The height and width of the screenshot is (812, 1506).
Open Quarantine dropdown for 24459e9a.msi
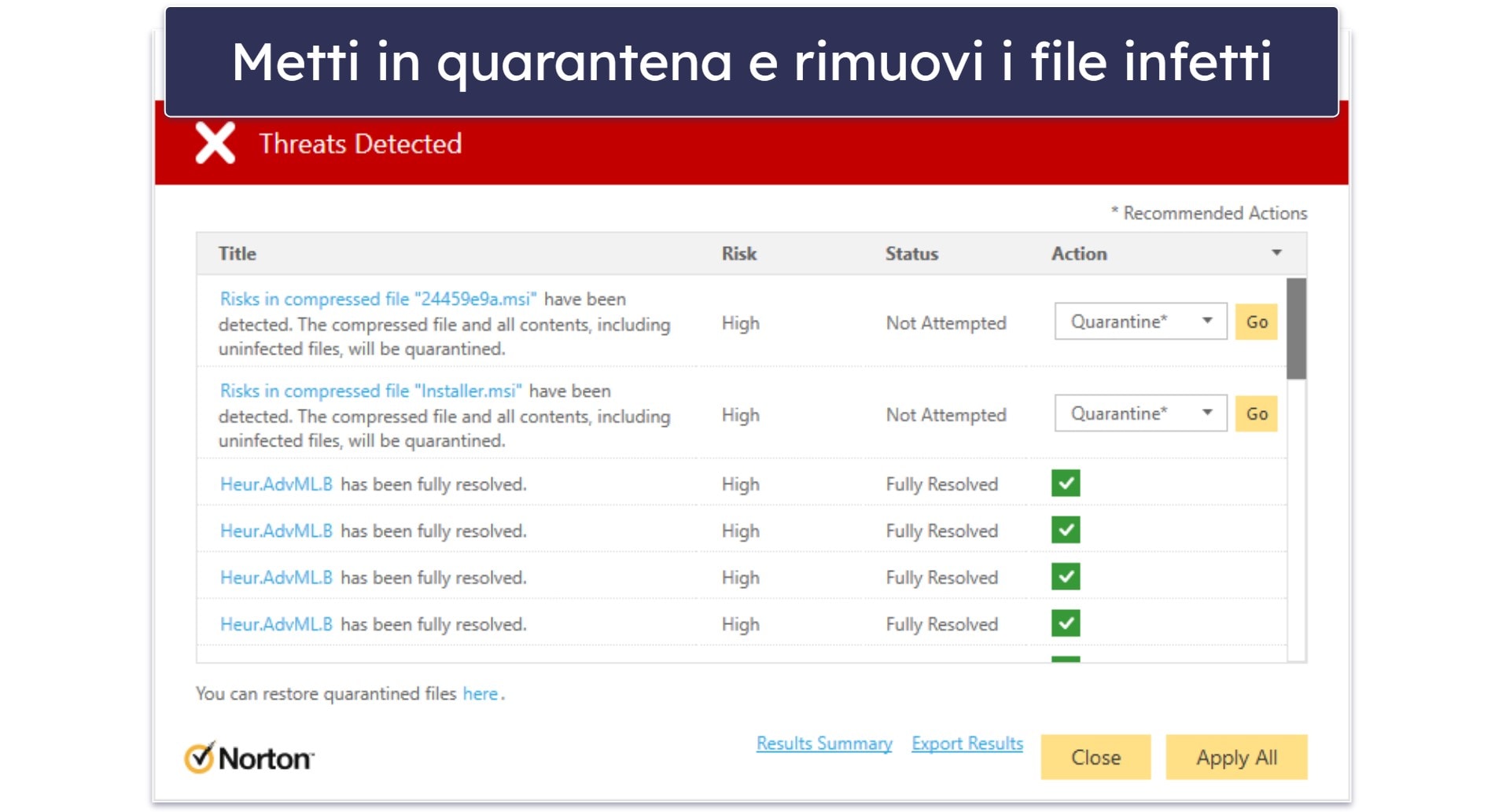point(1140,321)
